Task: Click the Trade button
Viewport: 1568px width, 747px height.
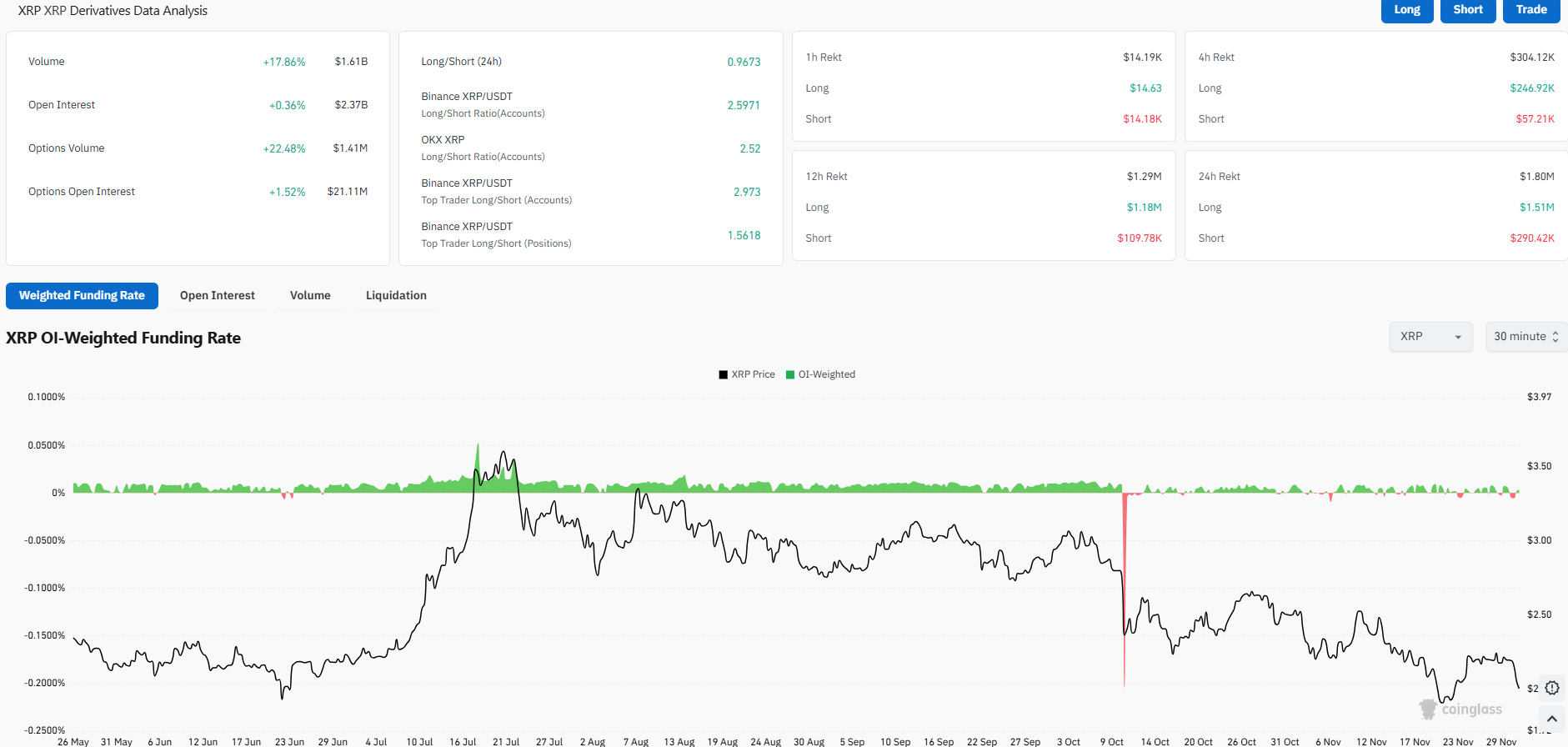Action: click(1531, 10)
